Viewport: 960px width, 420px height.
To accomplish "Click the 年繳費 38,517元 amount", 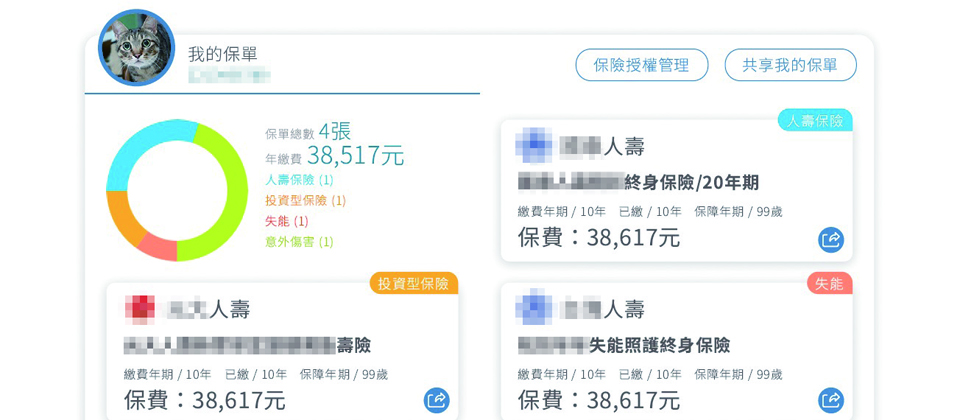I will coord(334,156).
